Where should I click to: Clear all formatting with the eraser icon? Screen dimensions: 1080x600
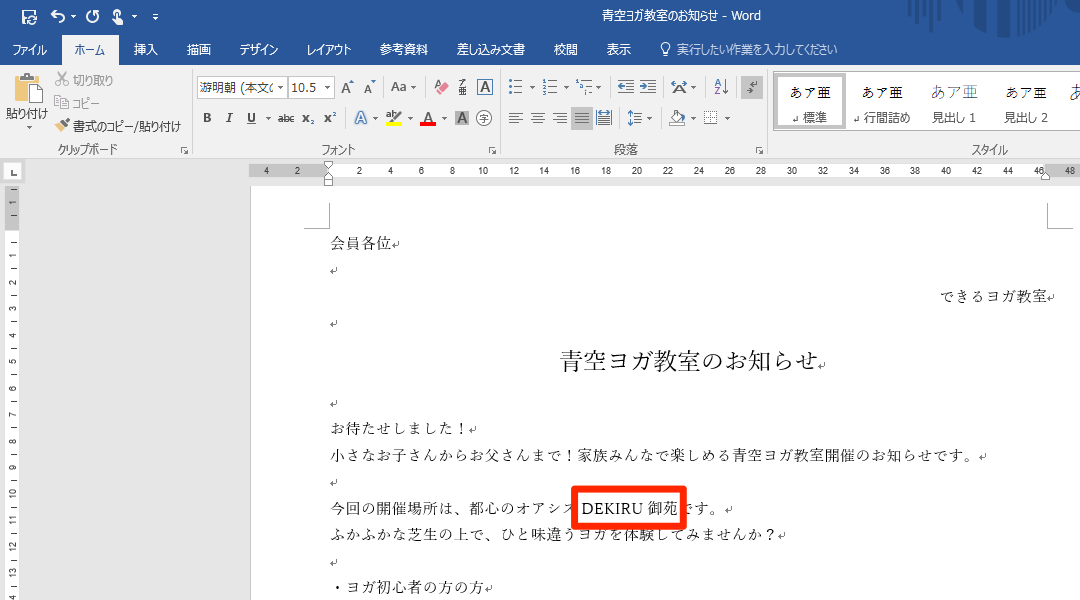coord(441,88)
